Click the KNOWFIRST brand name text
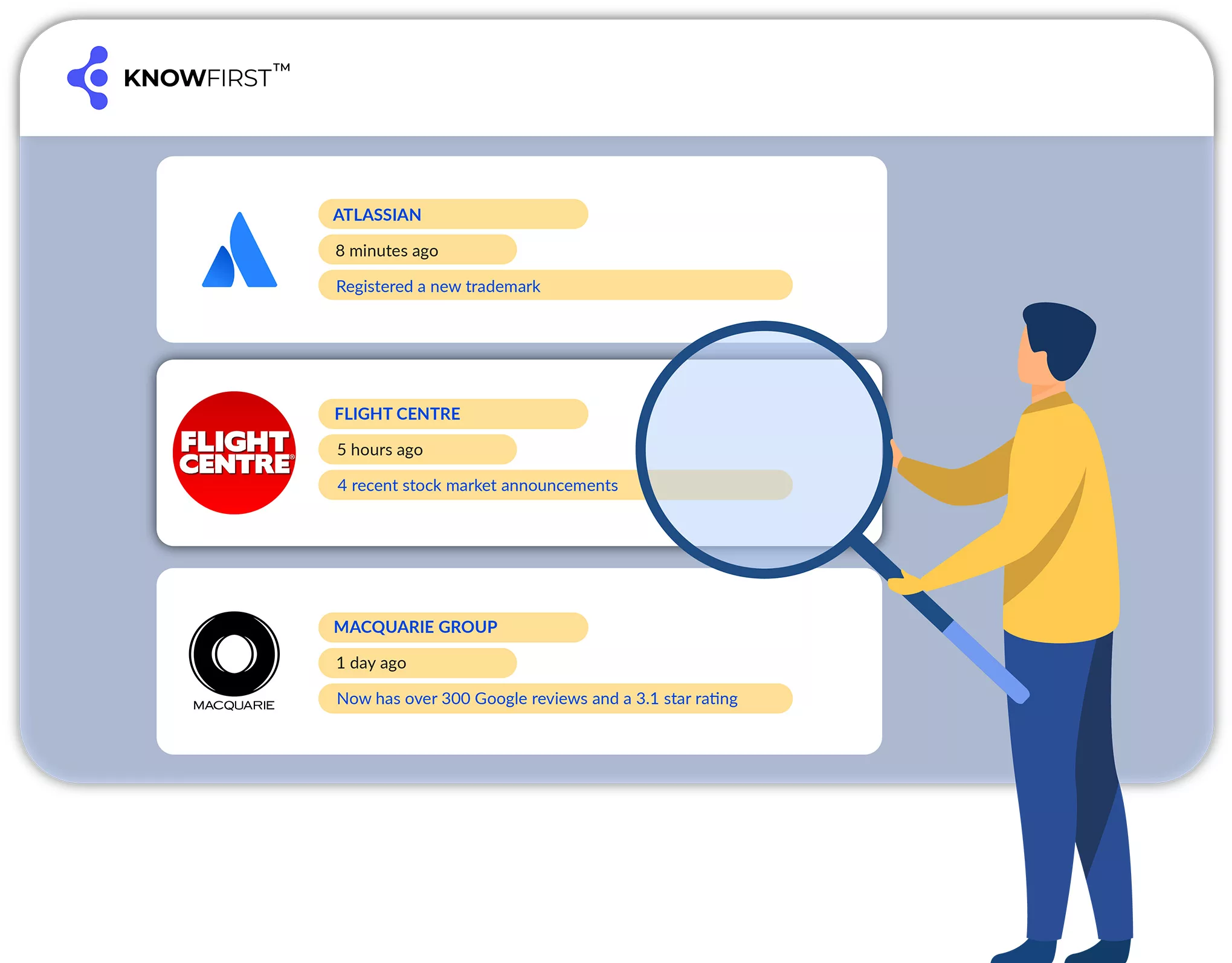The width and height of the screenshot is (1232, 963). tap(198, 79)
